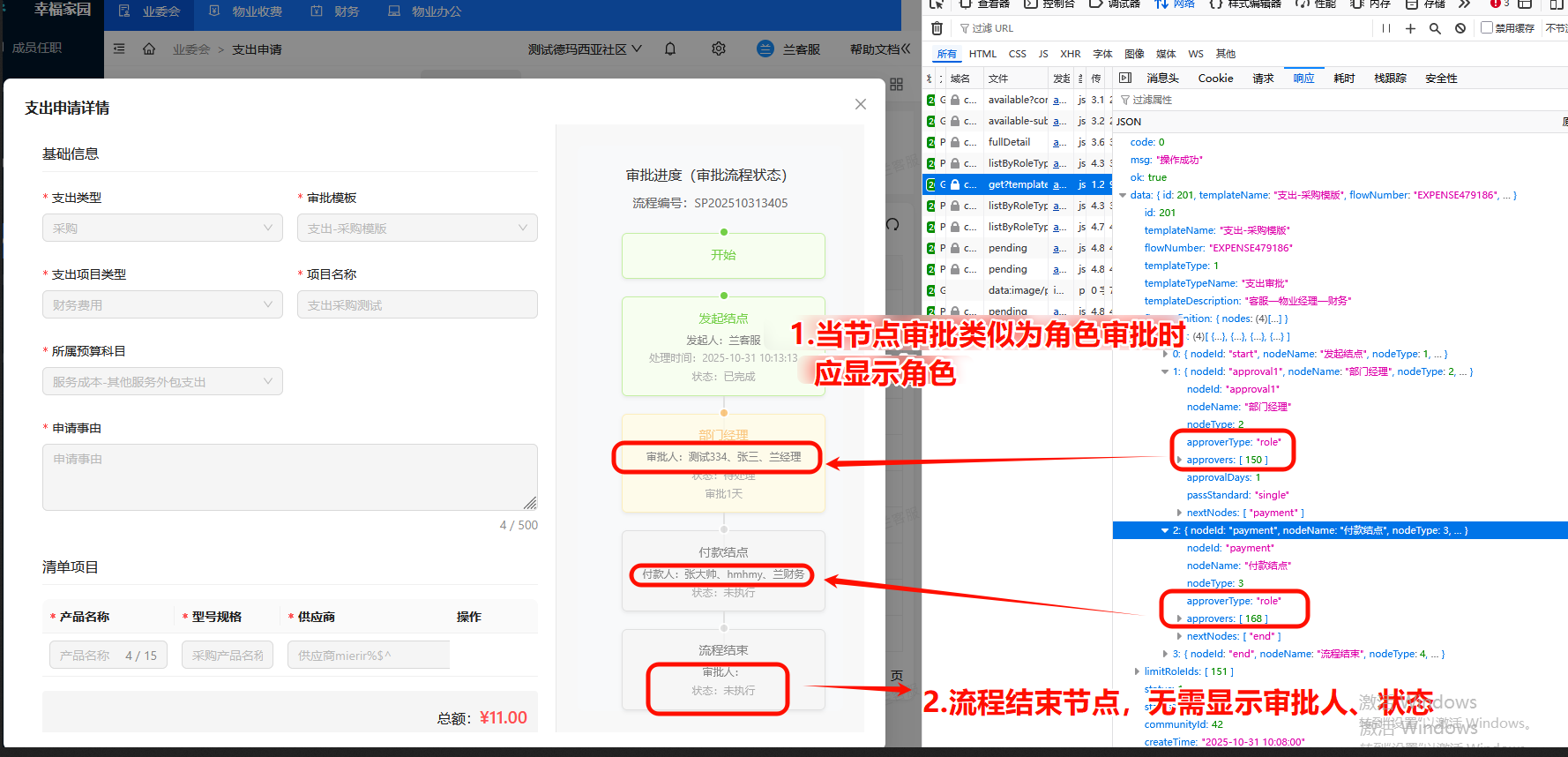The width and height of the screenshot is (1568, 757).
Task: Click status badge of available-sub row
Action: pos(931,121)
